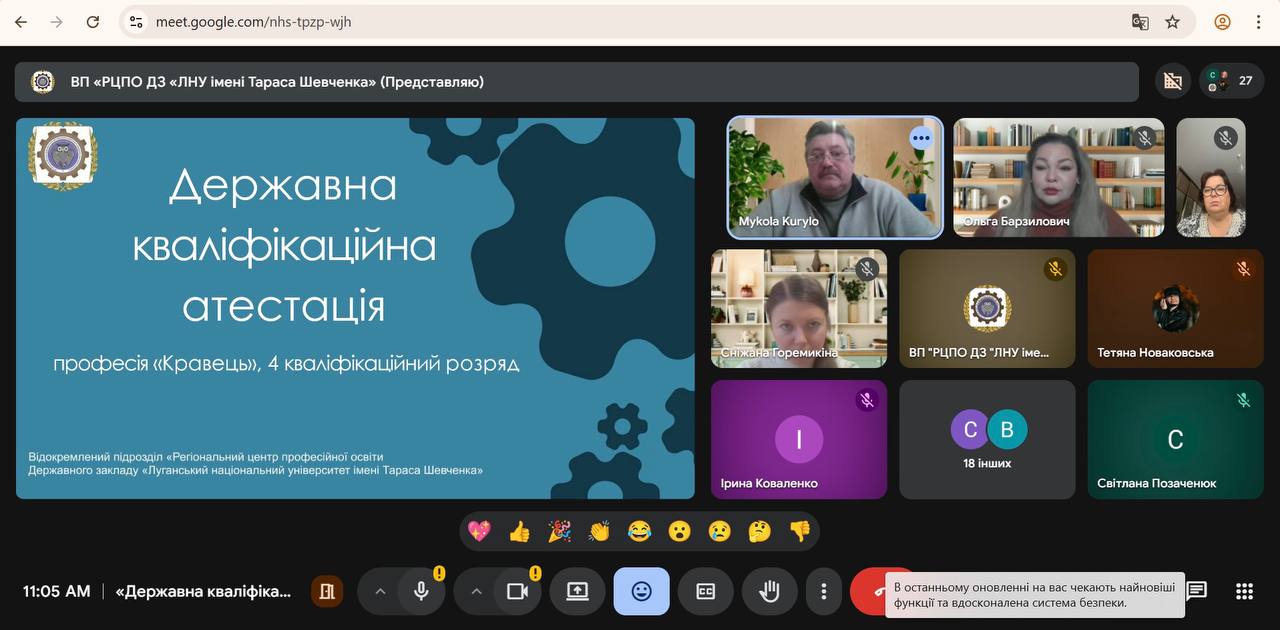
Task: Bookmark this page with star icon
Action: (x=1173, y=22)
